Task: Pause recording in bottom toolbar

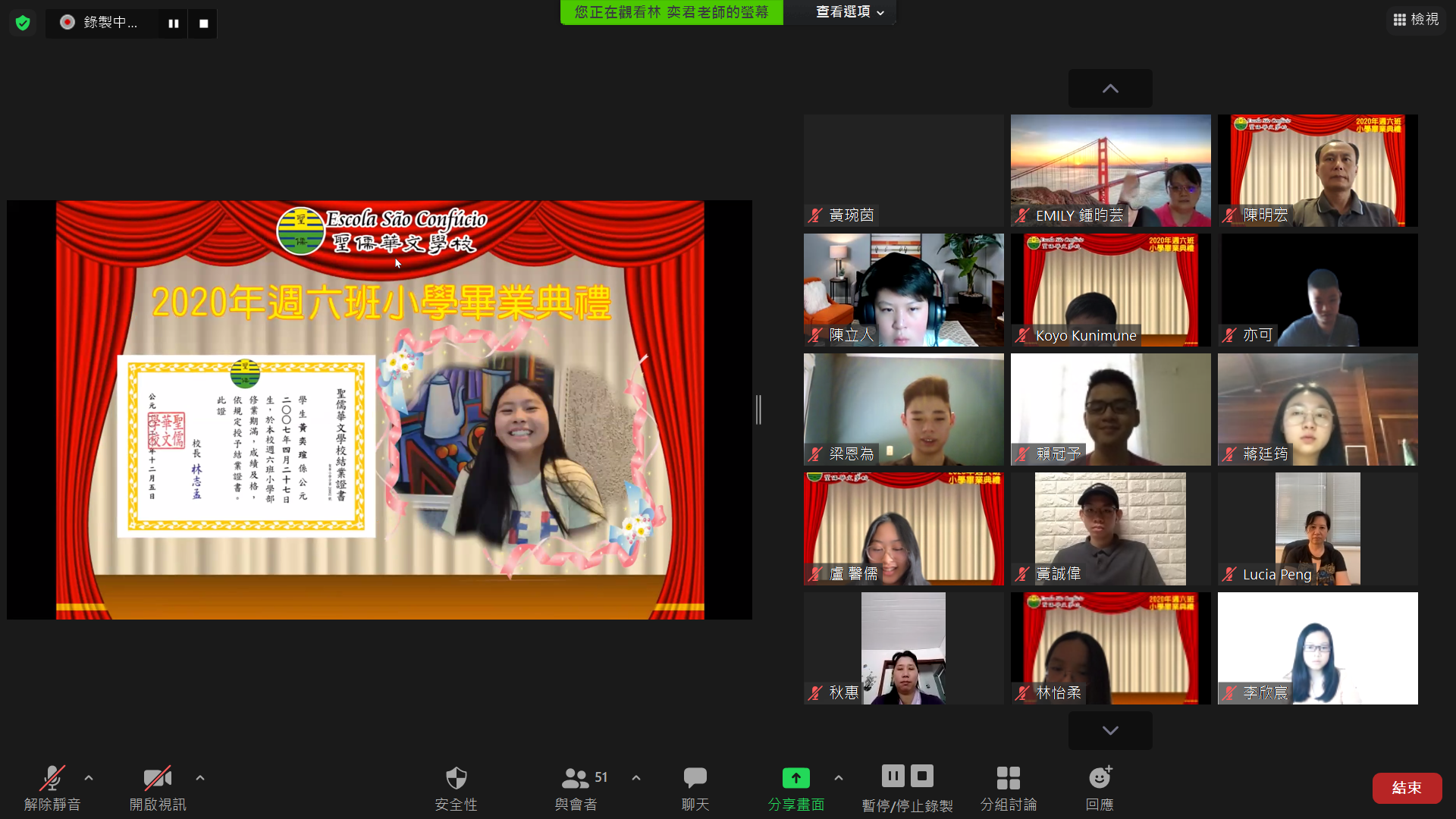Action: (x=893, y=776)
